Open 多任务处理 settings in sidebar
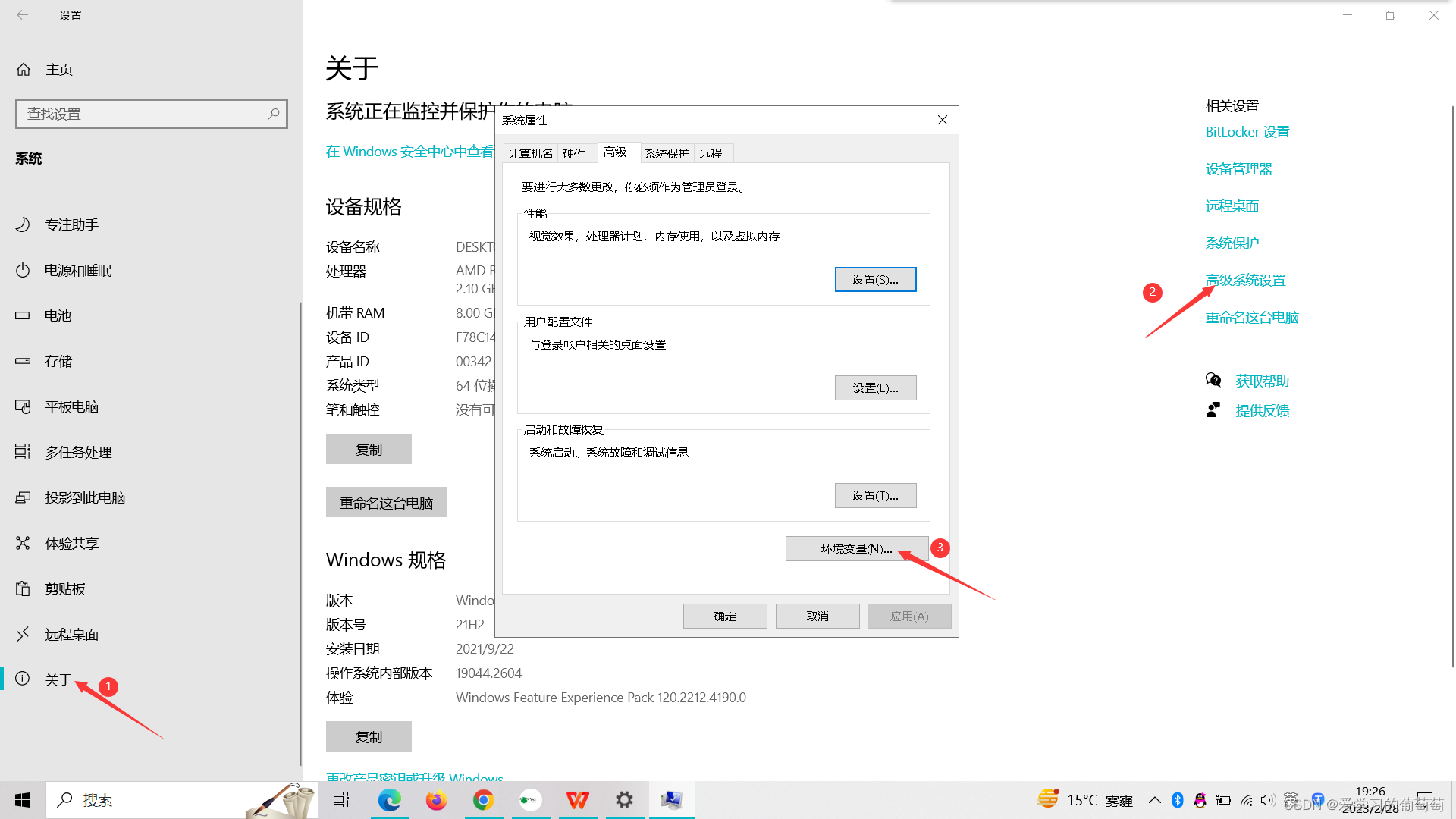The image size is (1456, 819). (x=78, y=452)
